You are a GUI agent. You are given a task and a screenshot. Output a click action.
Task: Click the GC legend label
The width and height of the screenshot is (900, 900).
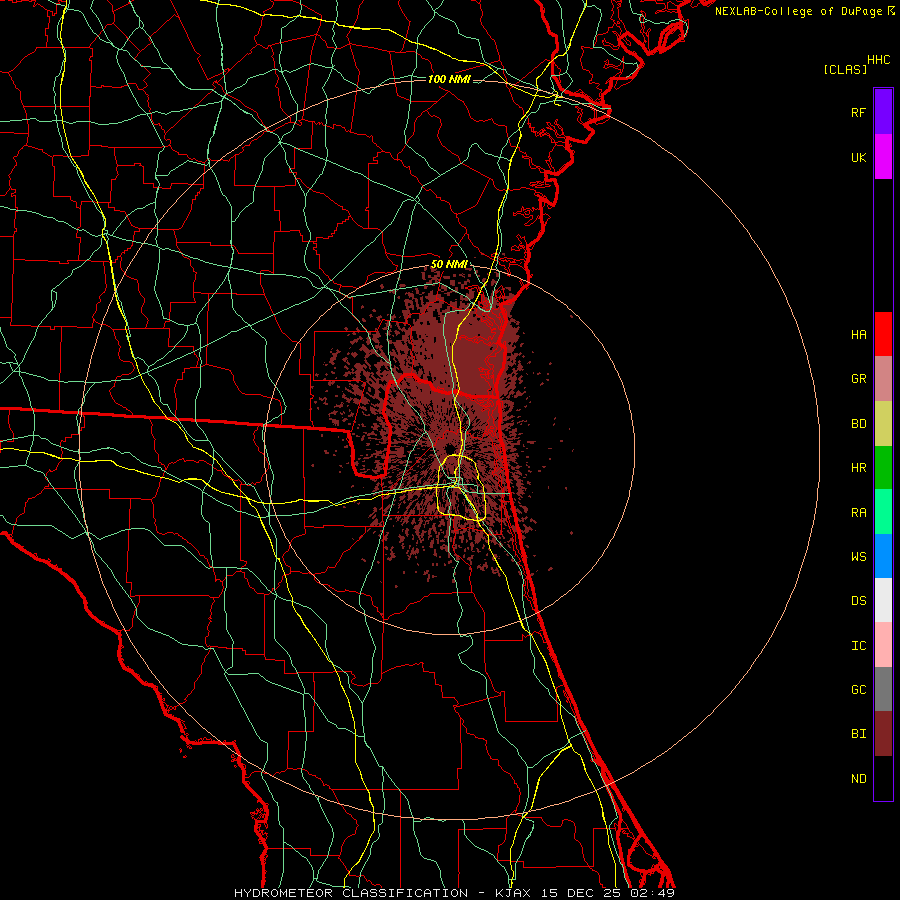point(858,689)
